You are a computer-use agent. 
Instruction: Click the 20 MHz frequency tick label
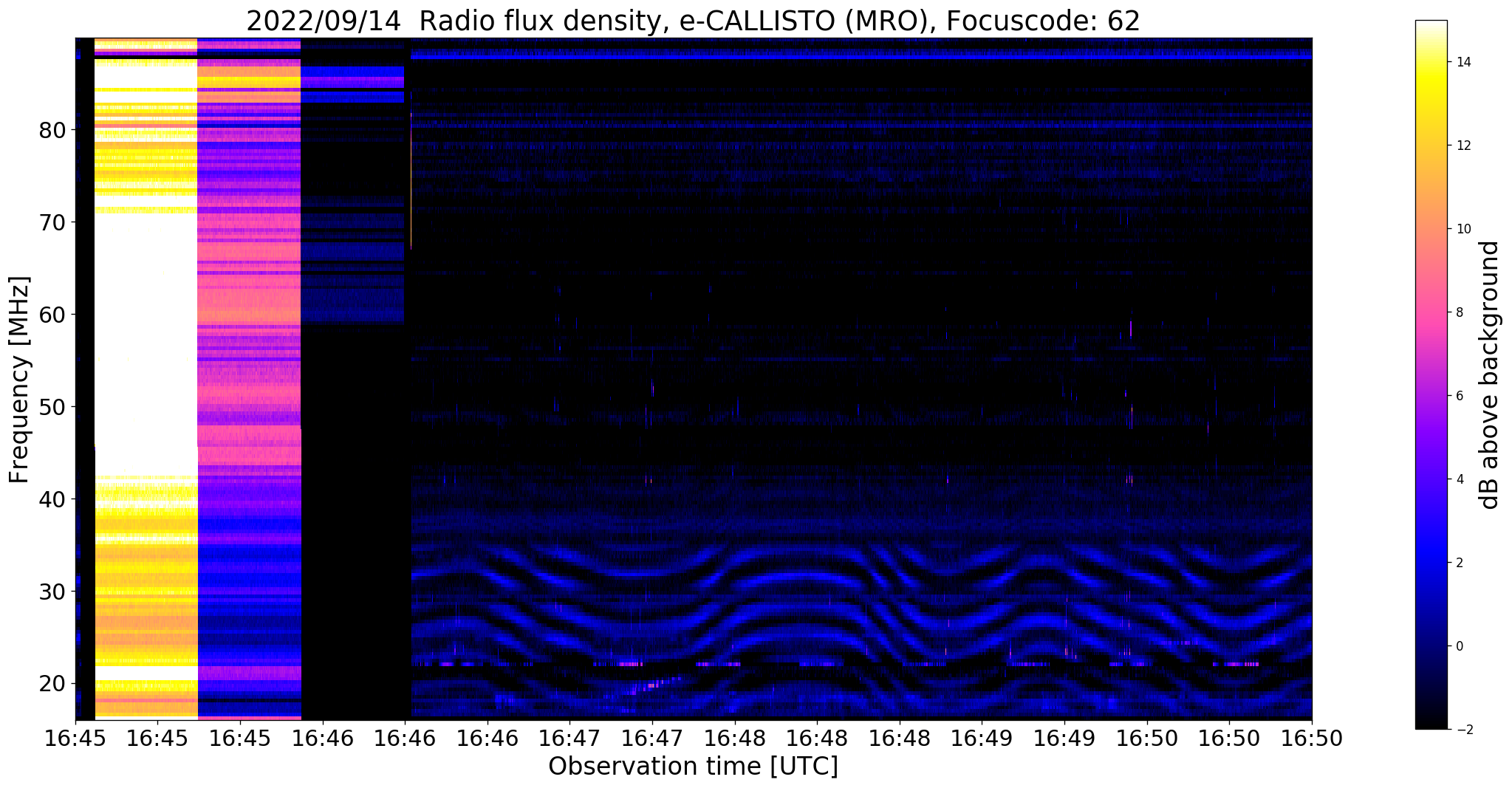tap(52, 684)
